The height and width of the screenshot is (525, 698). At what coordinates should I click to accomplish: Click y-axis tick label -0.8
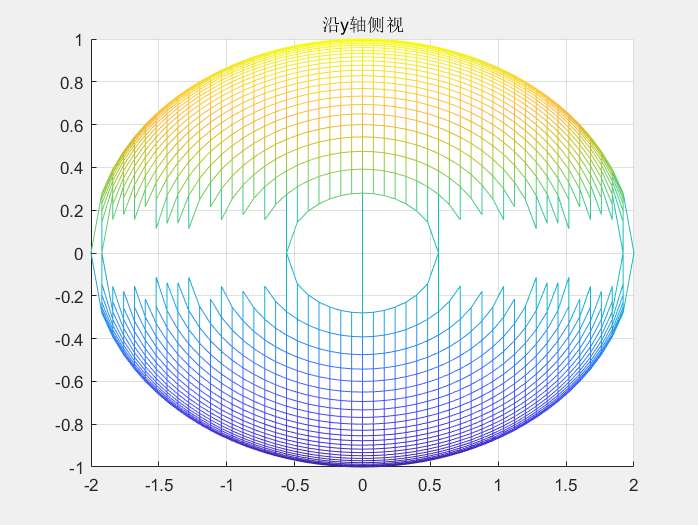(x=69, y=425)
